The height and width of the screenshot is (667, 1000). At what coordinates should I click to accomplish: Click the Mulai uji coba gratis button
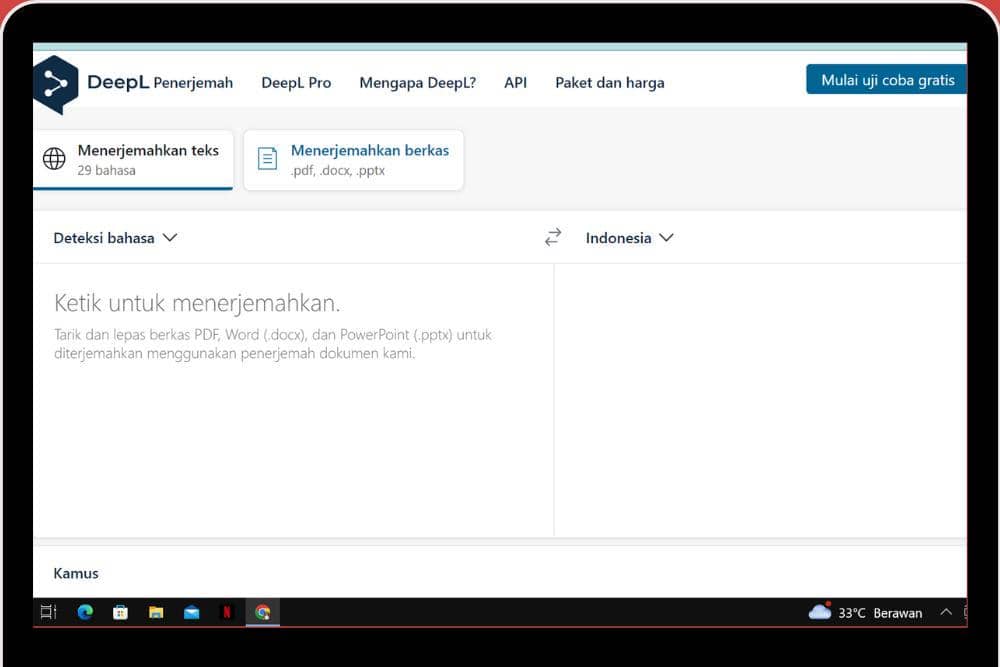pos(887,80)
